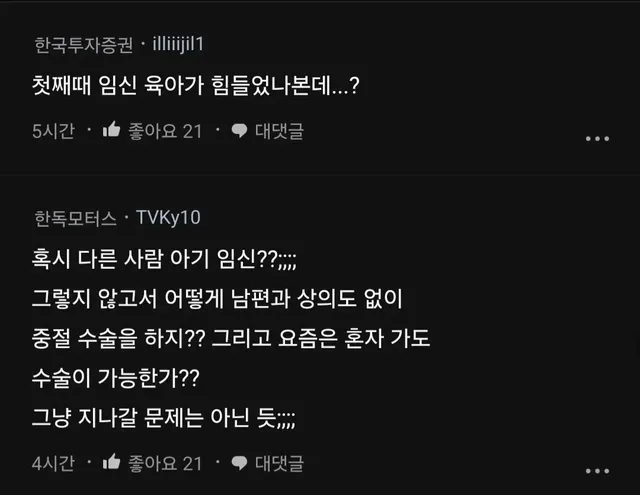Visit the illiiijil1 user profile
The height and width of the screenshot is (495, 640).
(x=178, y=44)
